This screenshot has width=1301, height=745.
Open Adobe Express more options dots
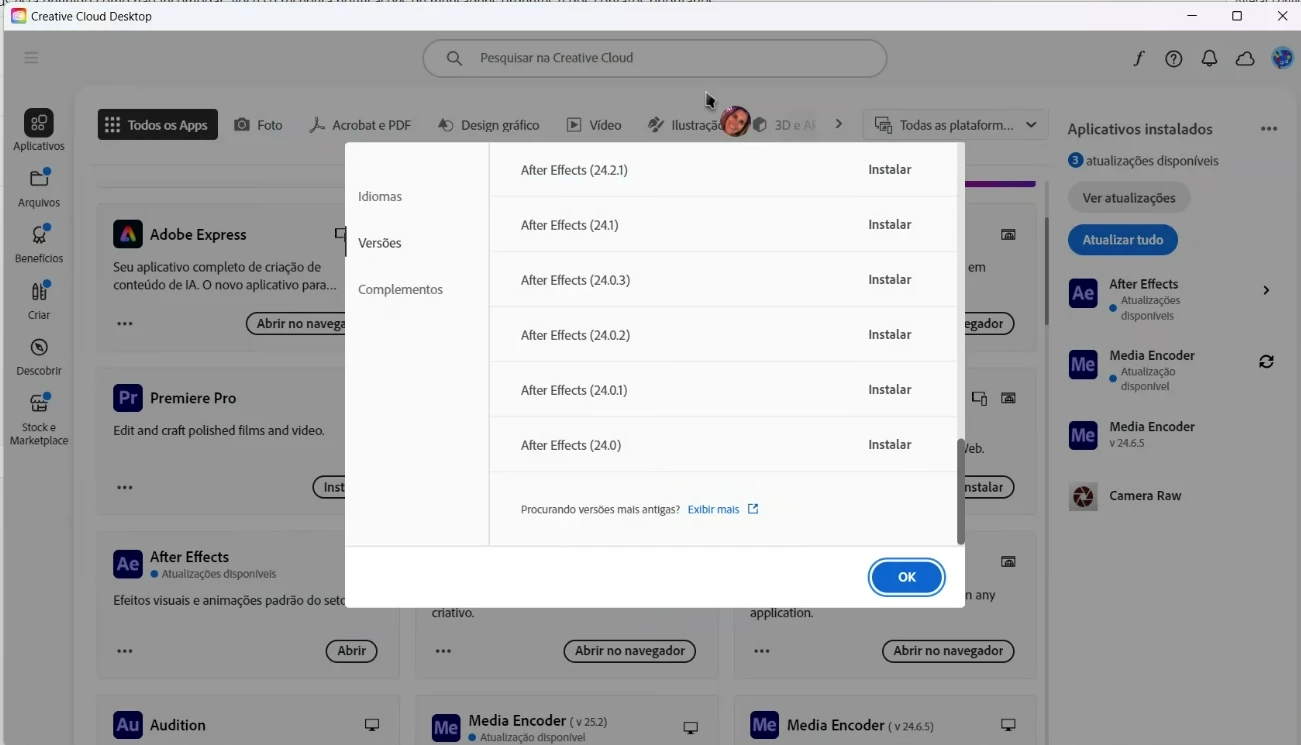(125, 324)
